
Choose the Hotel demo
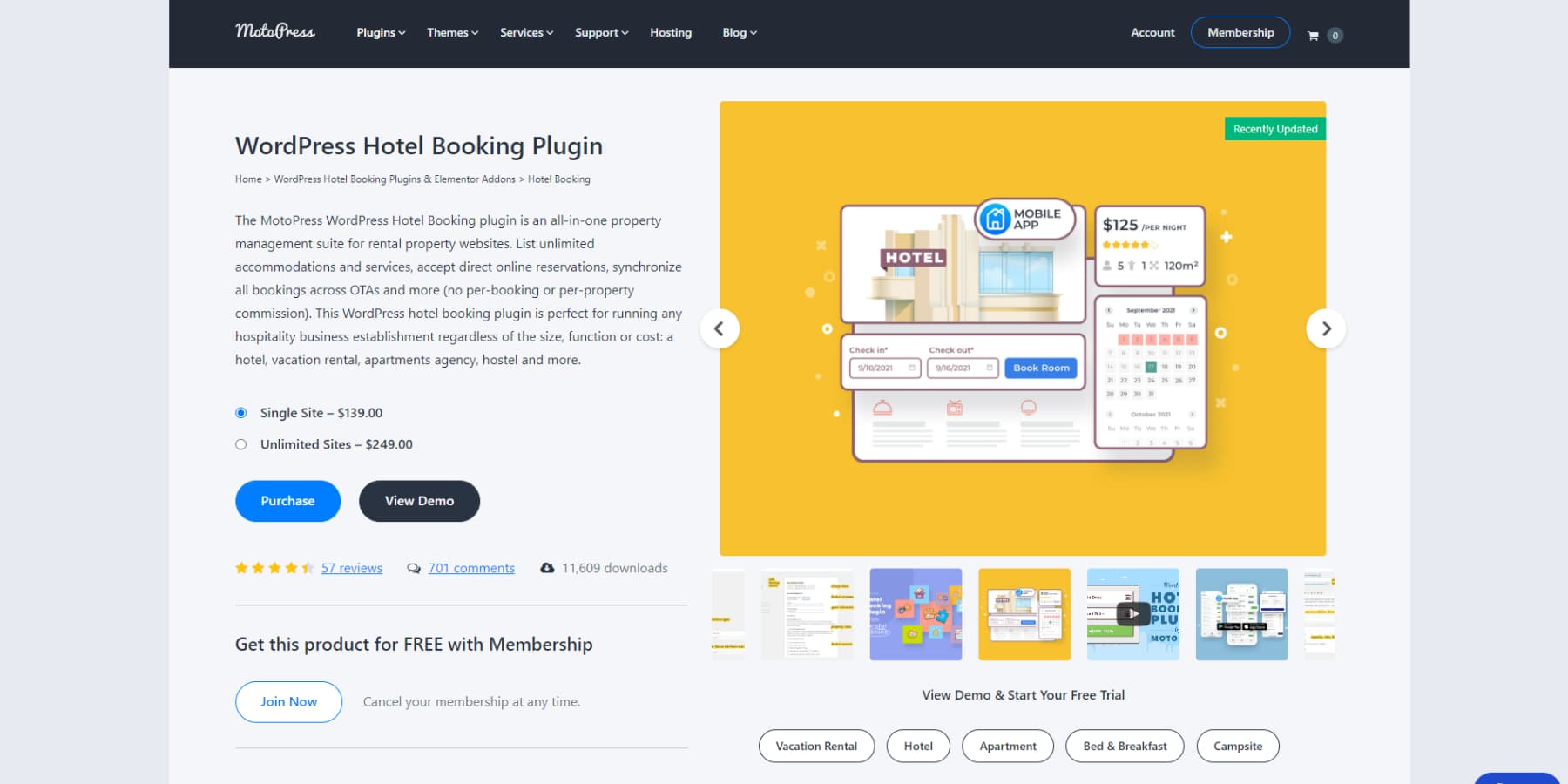coord(918,746)
